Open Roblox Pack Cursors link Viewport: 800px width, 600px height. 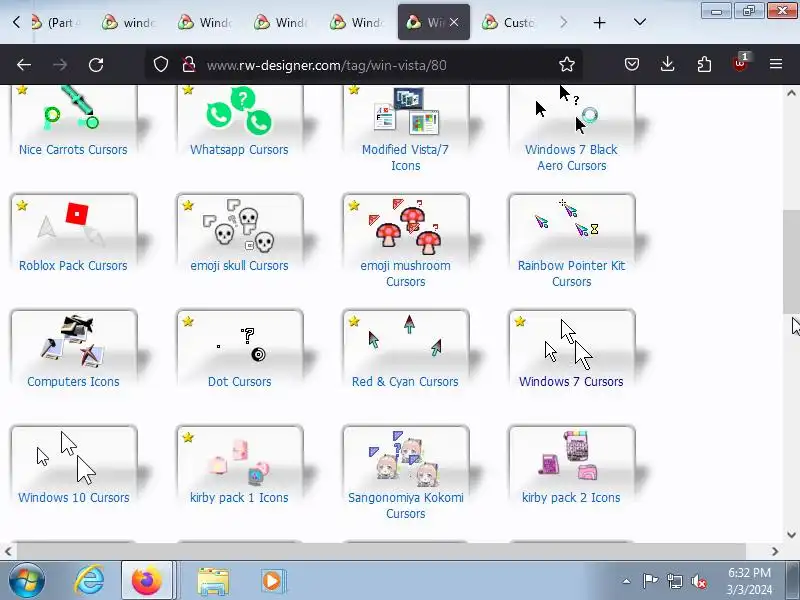pos(73,265)
